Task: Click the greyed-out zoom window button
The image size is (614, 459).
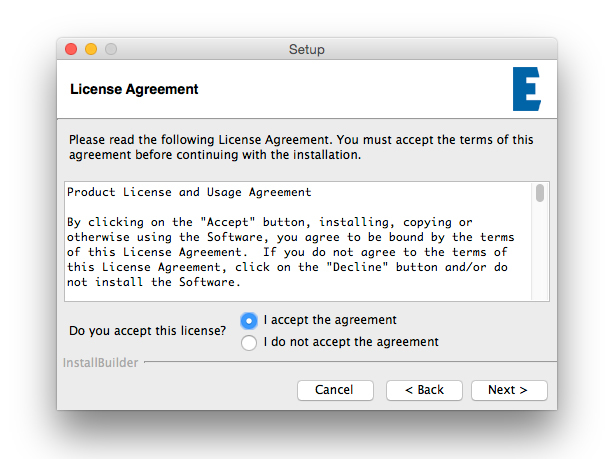Action: [x=111, y=49]
